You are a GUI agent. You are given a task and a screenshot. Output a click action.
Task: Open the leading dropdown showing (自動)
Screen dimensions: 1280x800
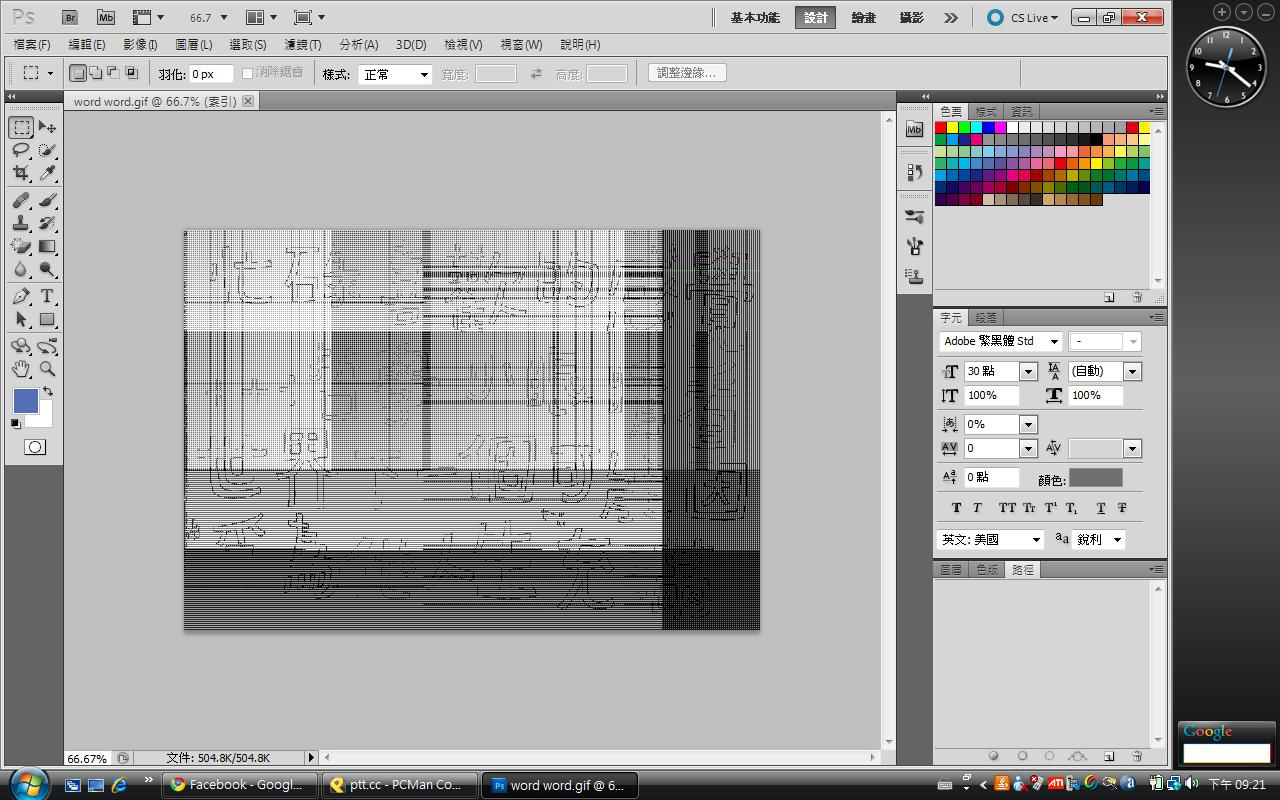(x=1132, y=371)
